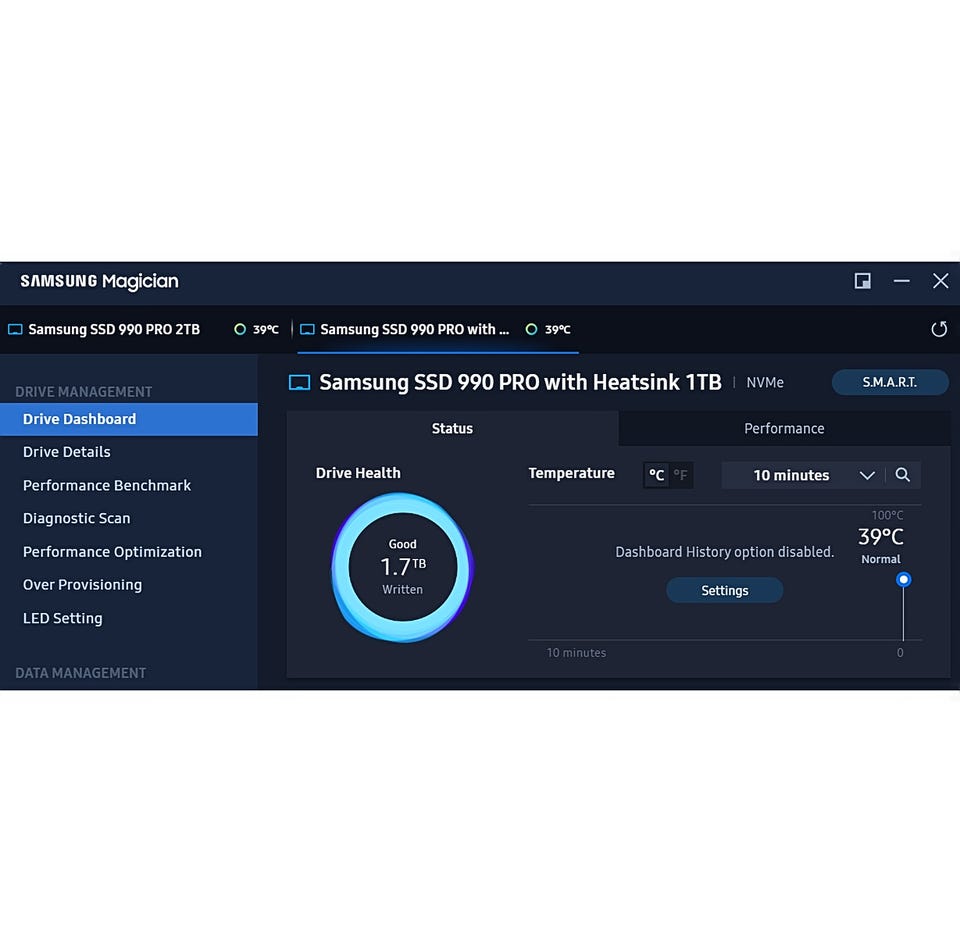Image resolution: width=960 pixels, height=952 pixels.
Task: Click the DATA MANAGEMENT section heading
Action: (81, 673)
